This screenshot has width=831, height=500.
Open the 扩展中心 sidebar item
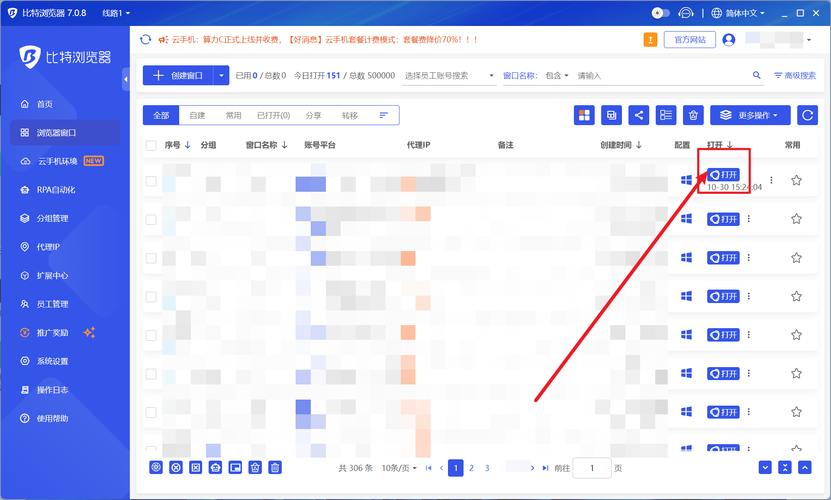pos(52,275)
